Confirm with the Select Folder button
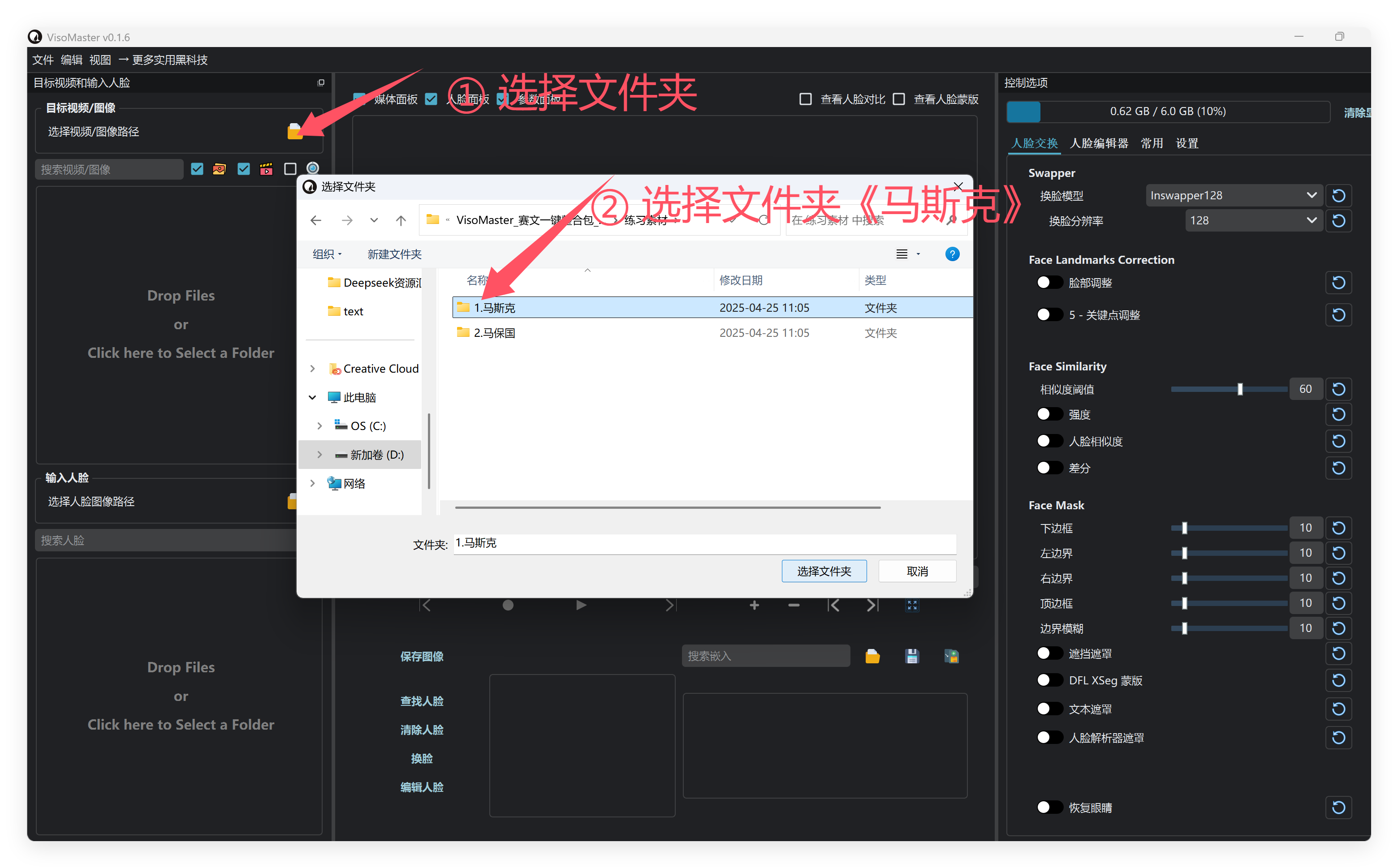Screen dimensions: 1398x868 [824, 571]
